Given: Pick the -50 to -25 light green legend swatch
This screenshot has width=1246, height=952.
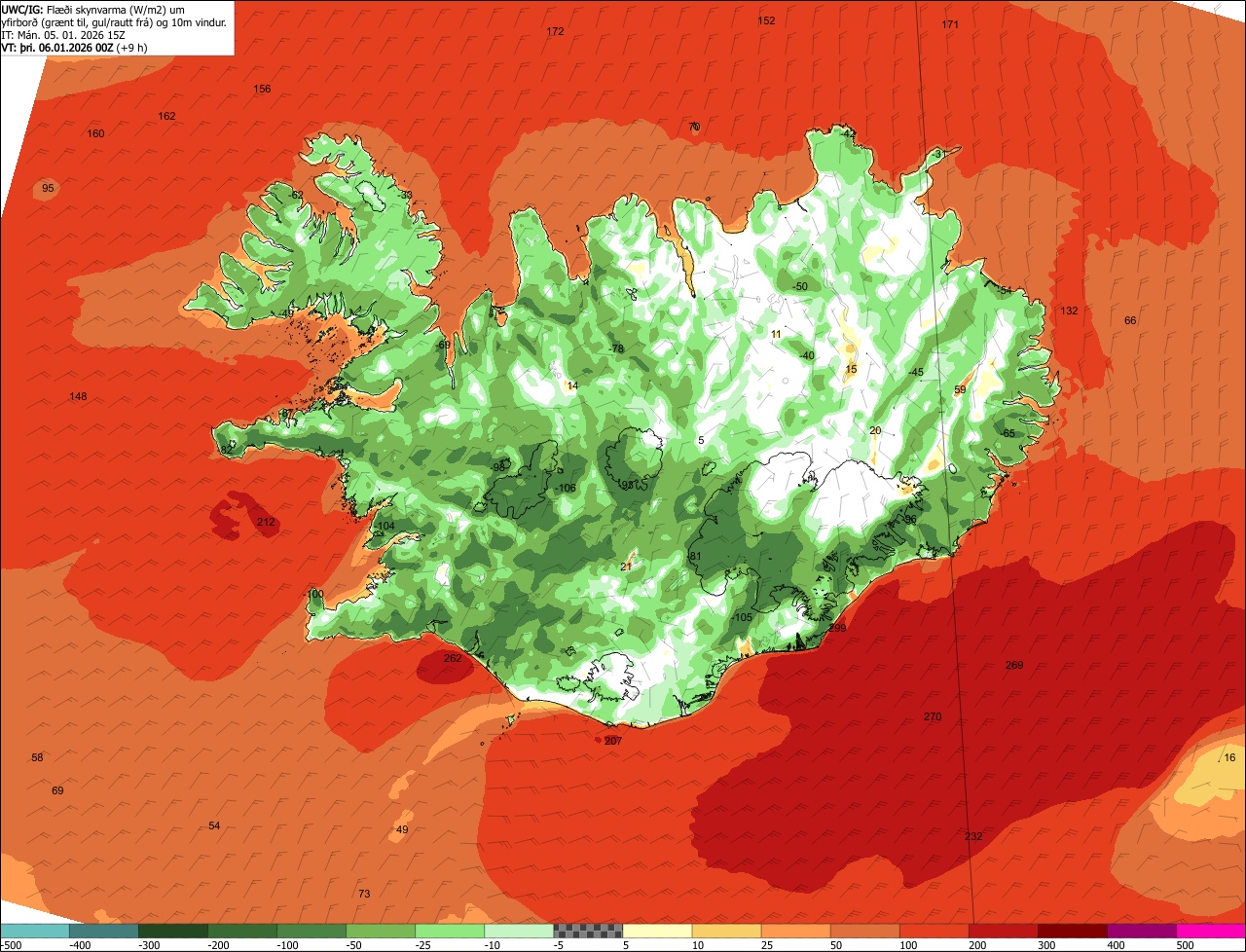Looking at the screenshot, I should [381, 931].
